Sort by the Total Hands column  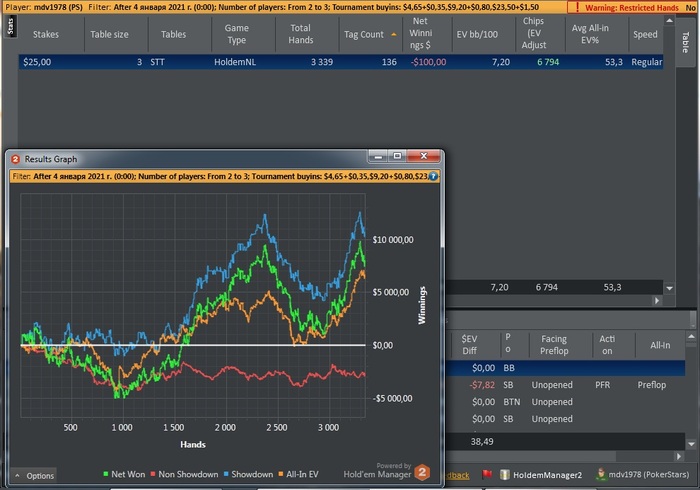[300, 34]
